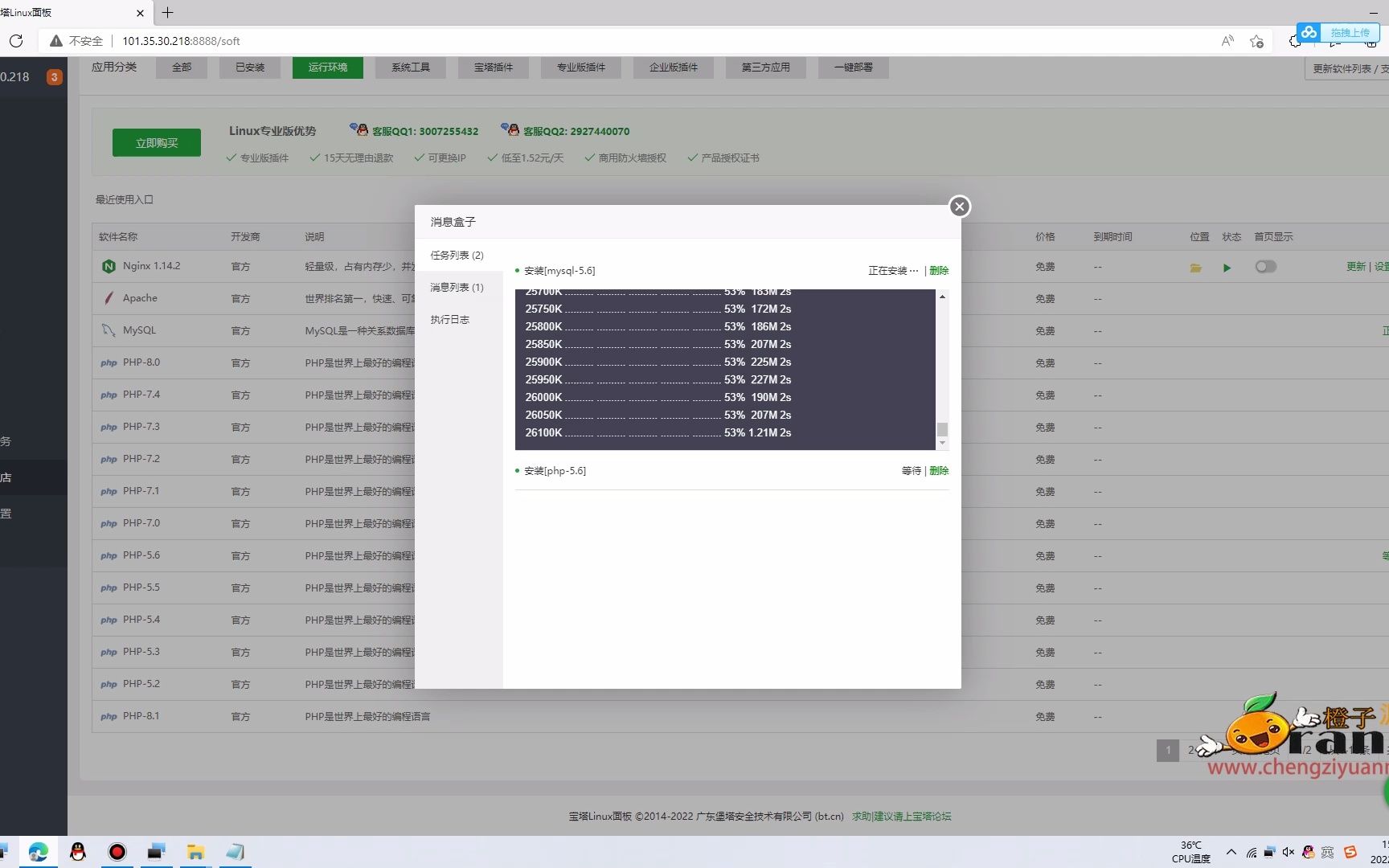Click the 到期时间 column header
Screen dimensions: 1389x868
[1112, 237]
